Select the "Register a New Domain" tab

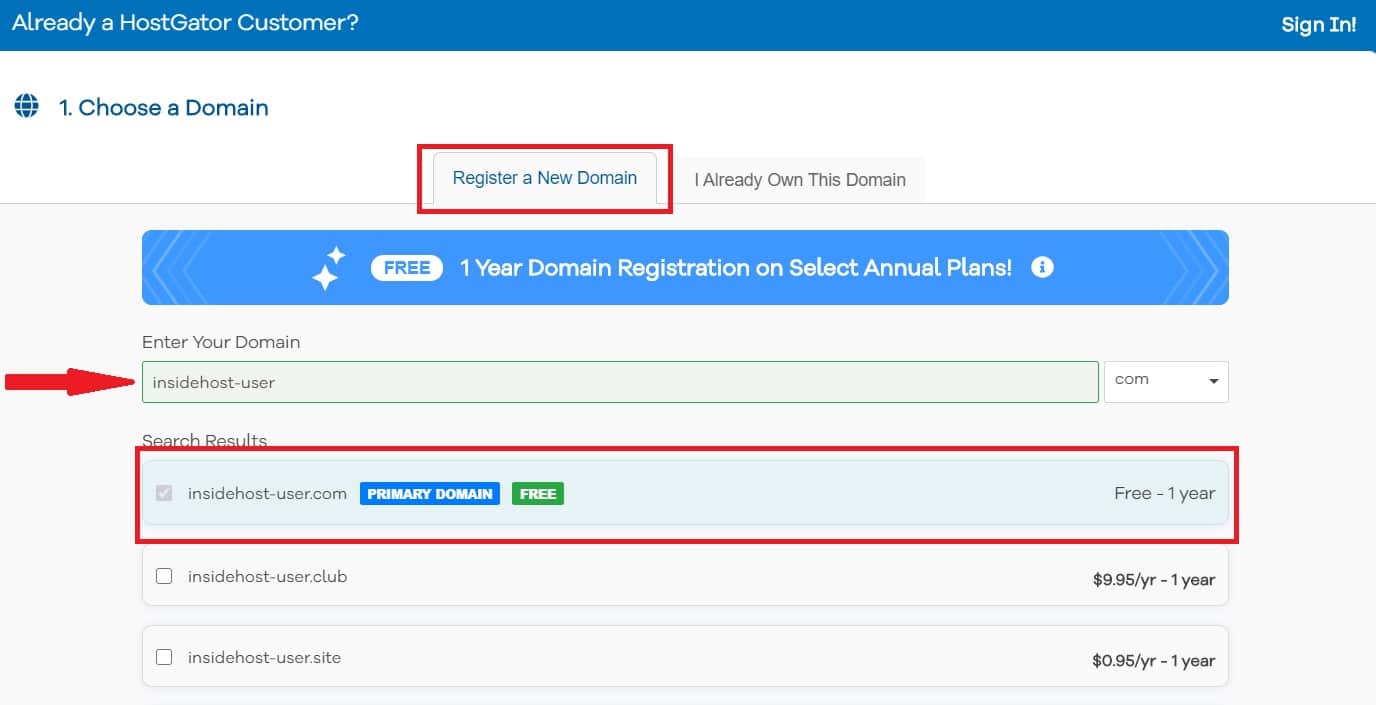click(544, 177)
